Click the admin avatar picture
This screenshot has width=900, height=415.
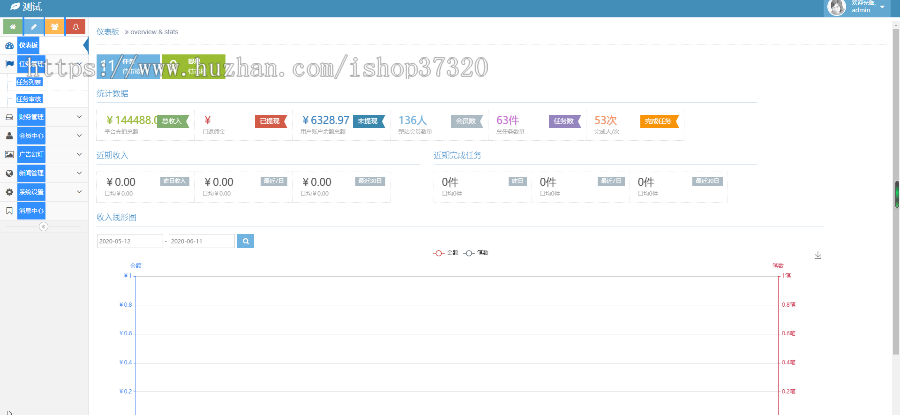837,7
